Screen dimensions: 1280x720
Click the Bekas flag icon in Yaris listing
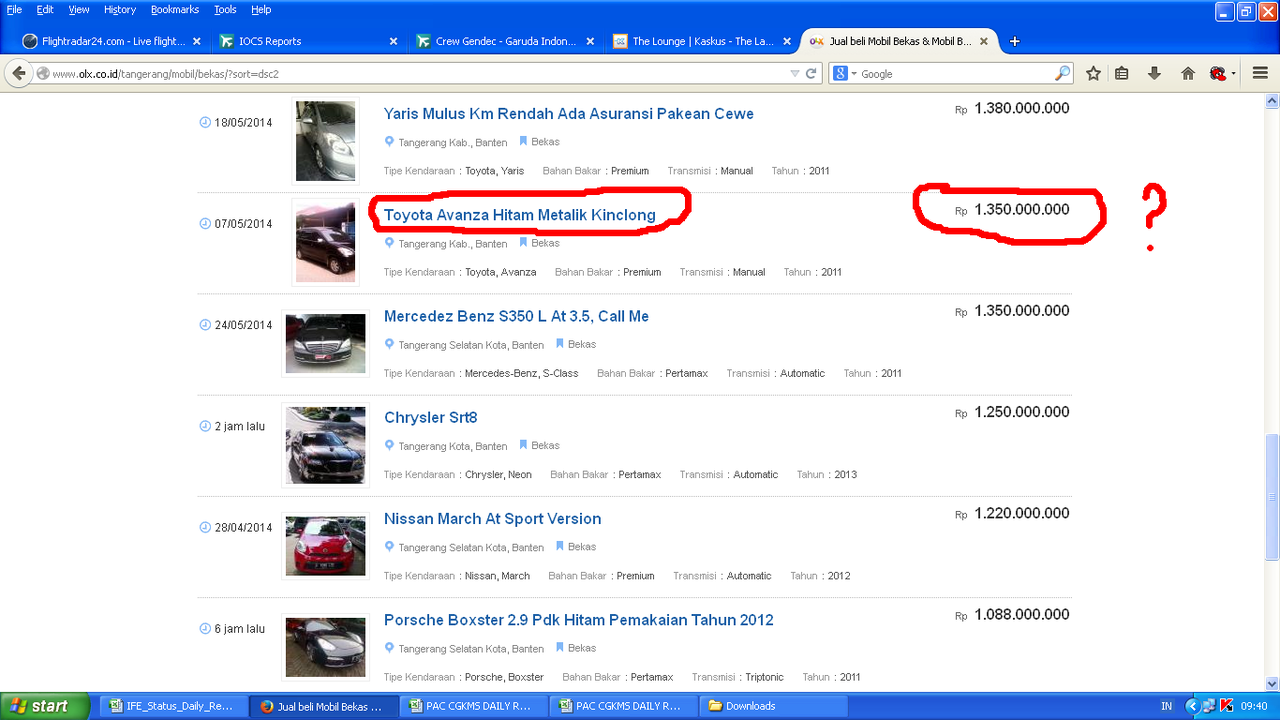523,141
